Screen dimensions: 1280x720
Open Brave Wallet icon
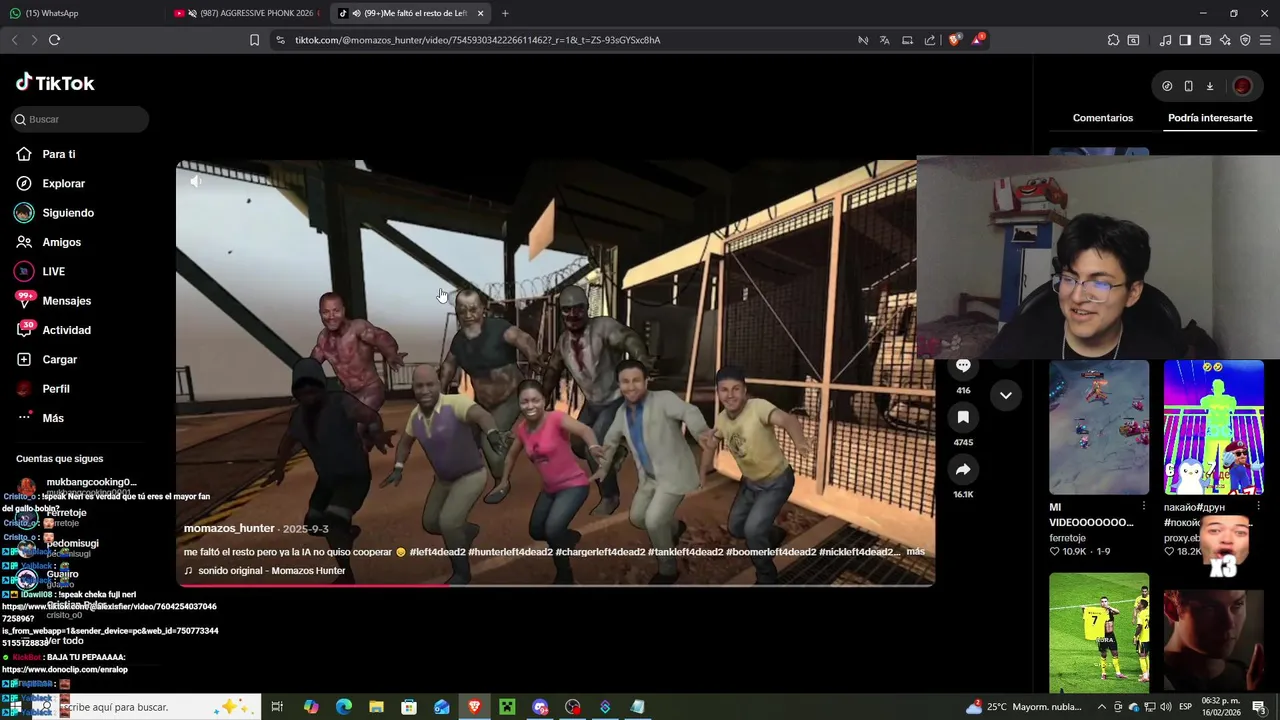click(1205, 40)
